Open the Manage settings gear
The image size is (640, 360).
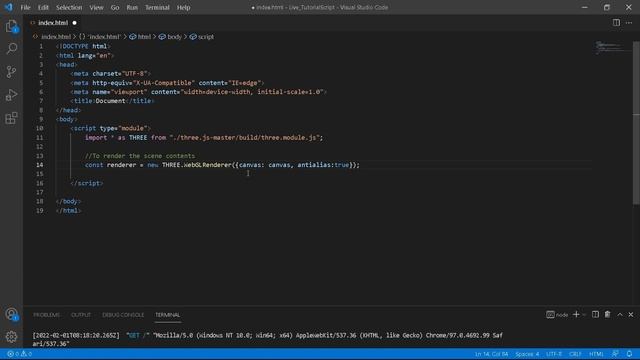[11, 336]
